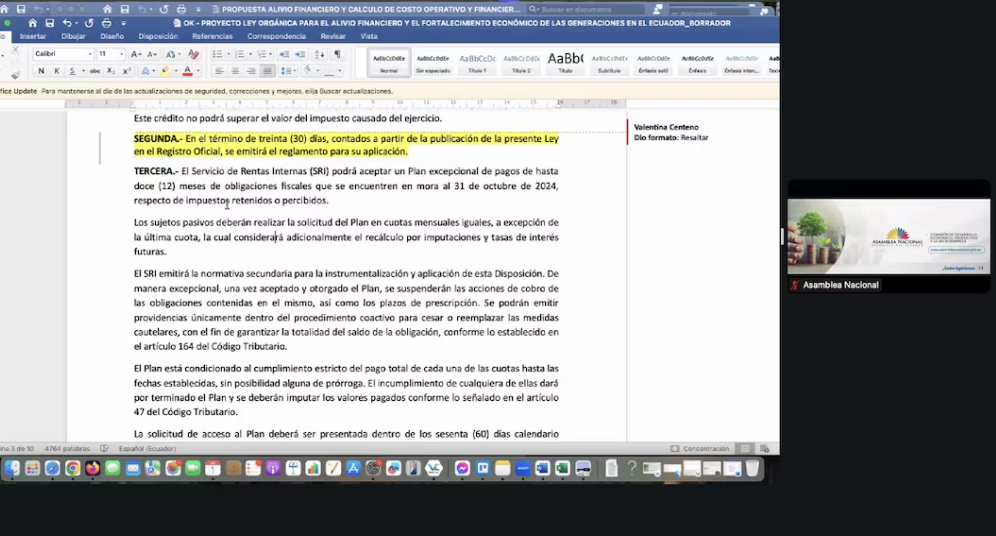Center align the paragraph text

click(235, 71)
